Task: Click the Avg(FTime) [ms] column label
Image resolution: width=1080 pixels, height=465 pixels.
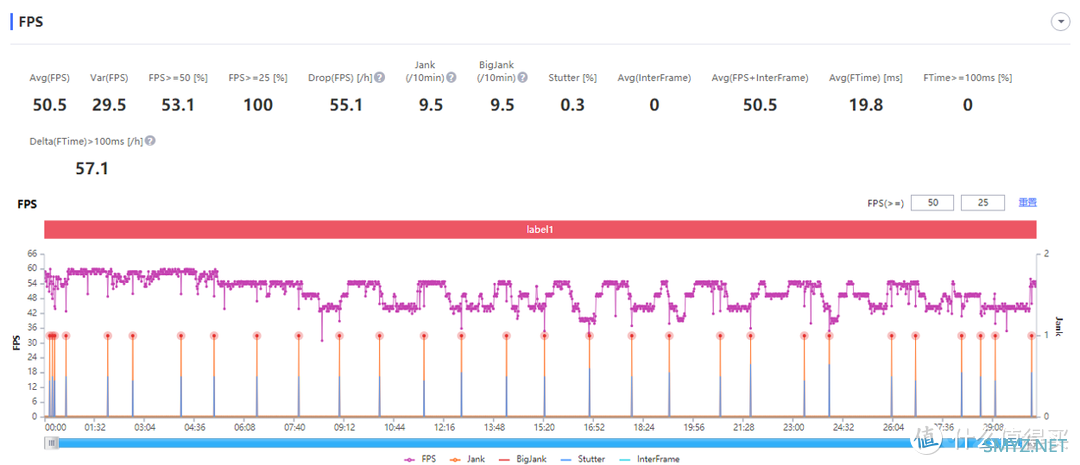Action: pos(866,78)
